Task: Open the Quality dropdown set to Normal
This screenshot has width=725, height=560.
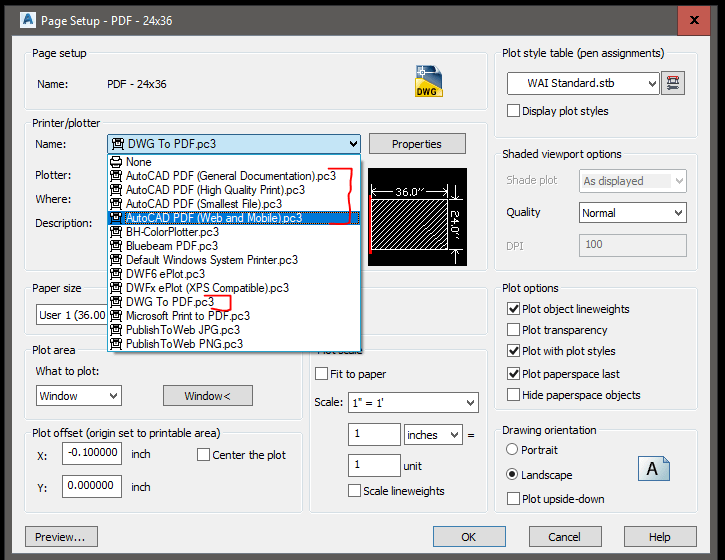Action: point(633,213)
